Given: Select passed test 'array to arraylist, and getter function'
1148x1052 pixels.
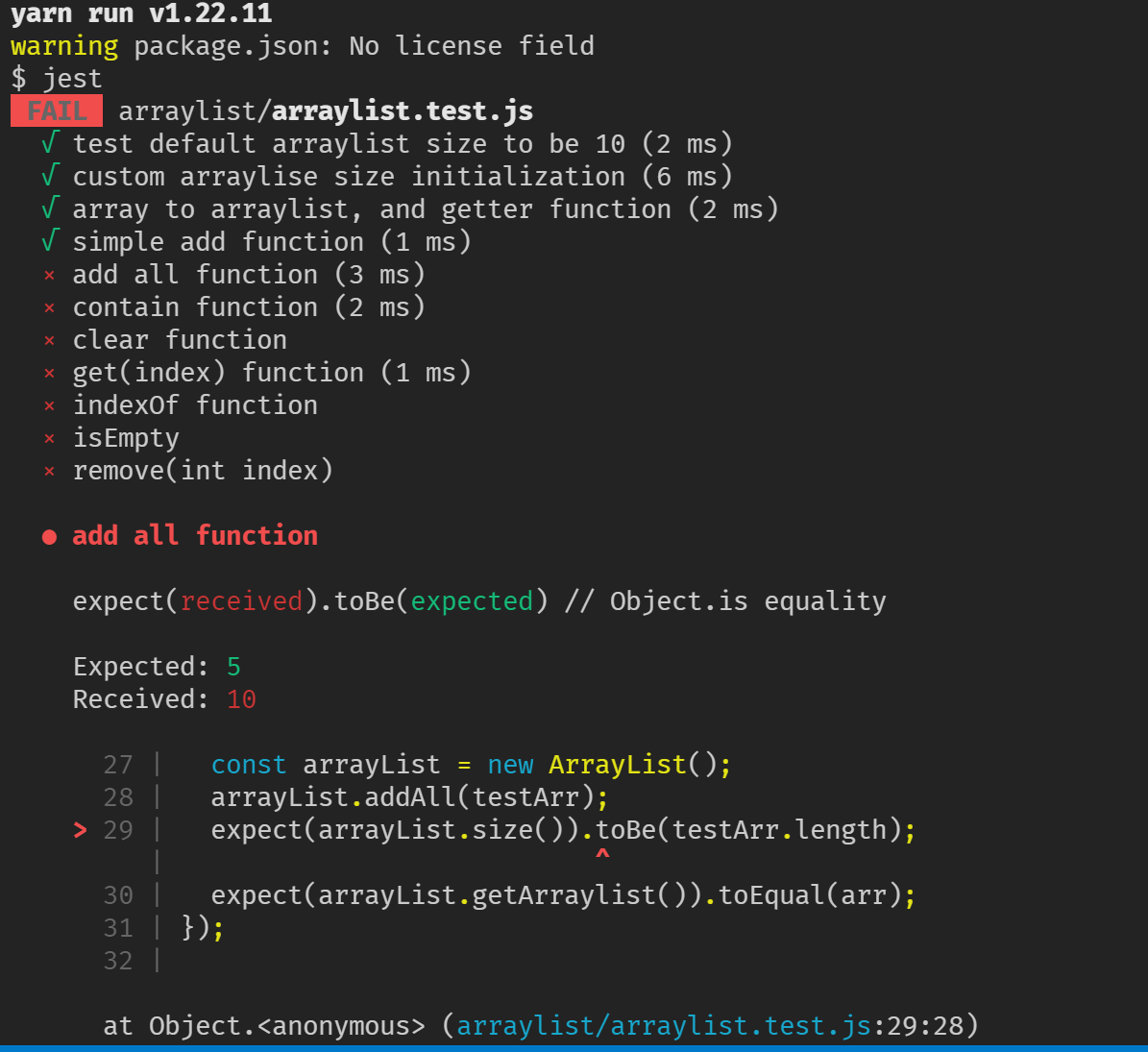Looking at the screenshot, I should (x=410, y=209).
